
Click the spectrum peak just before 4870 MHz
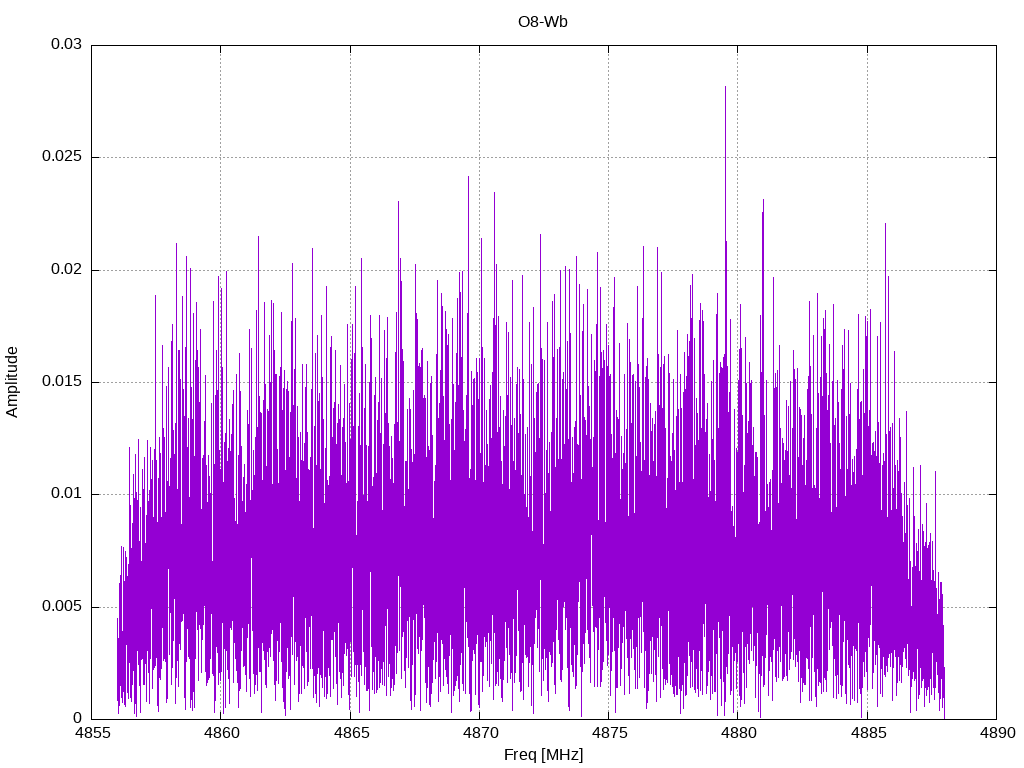point(468,178)
